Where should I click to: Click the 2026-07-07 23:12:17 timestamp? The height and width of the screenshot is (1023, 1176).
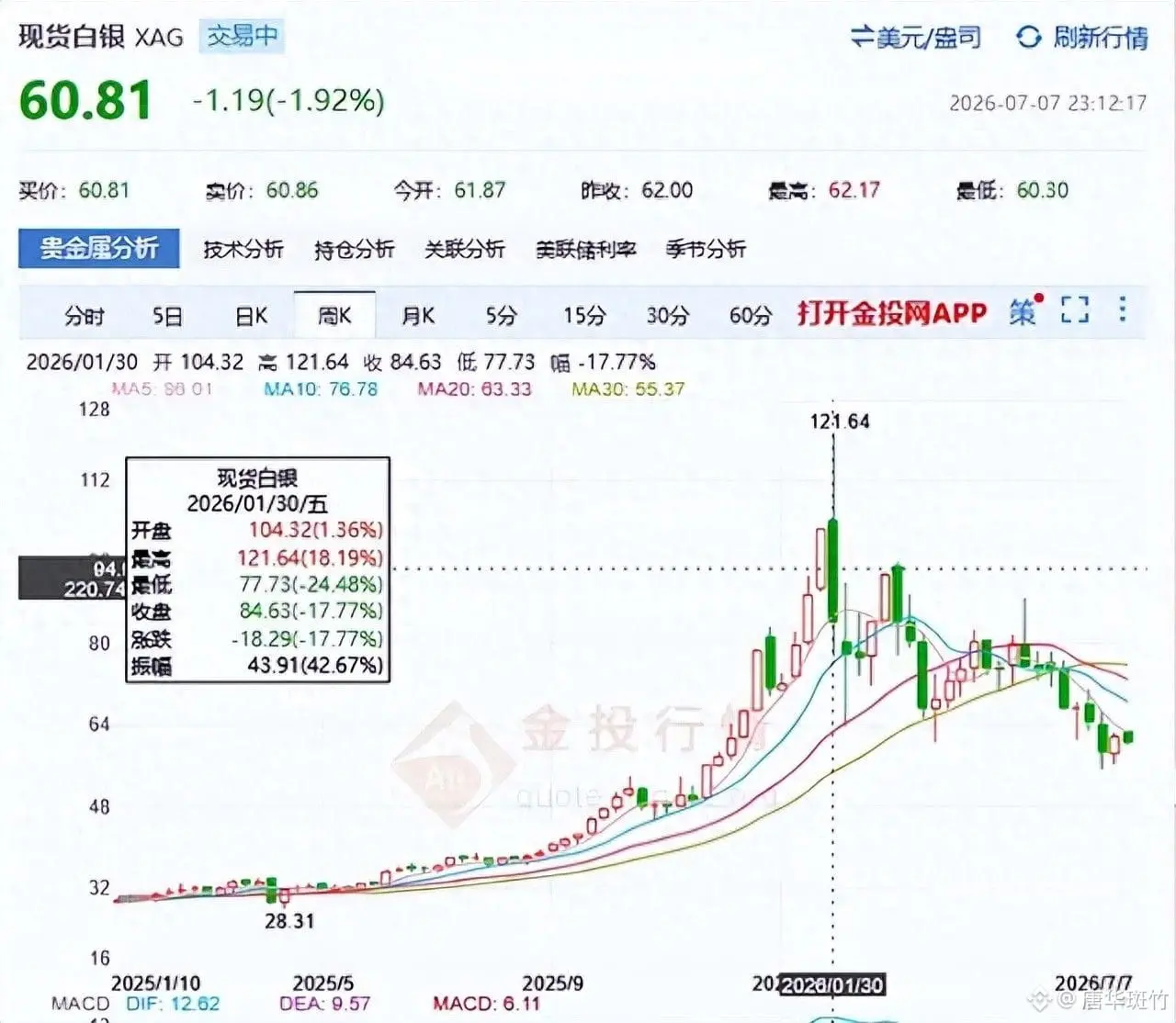pos(1047,102)
